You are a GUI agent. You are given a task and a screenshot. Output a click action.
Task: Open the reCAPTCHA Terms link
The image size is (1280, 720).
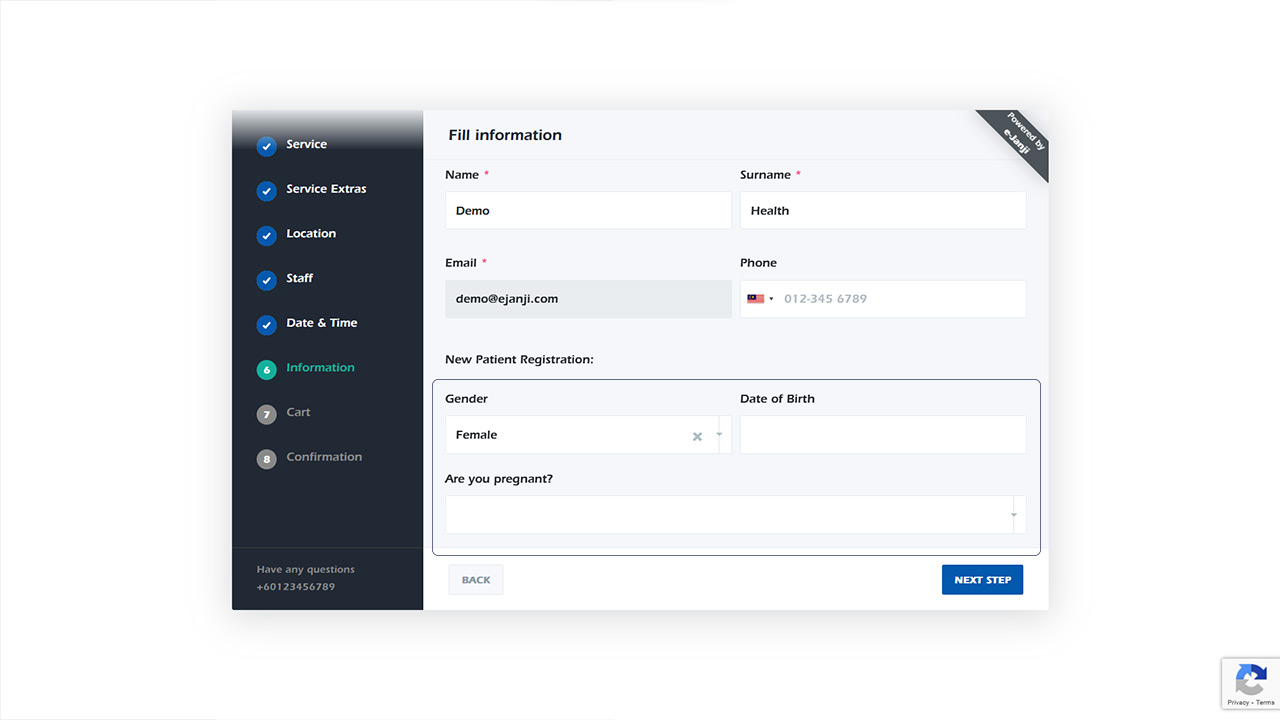tap(1265, 703)
